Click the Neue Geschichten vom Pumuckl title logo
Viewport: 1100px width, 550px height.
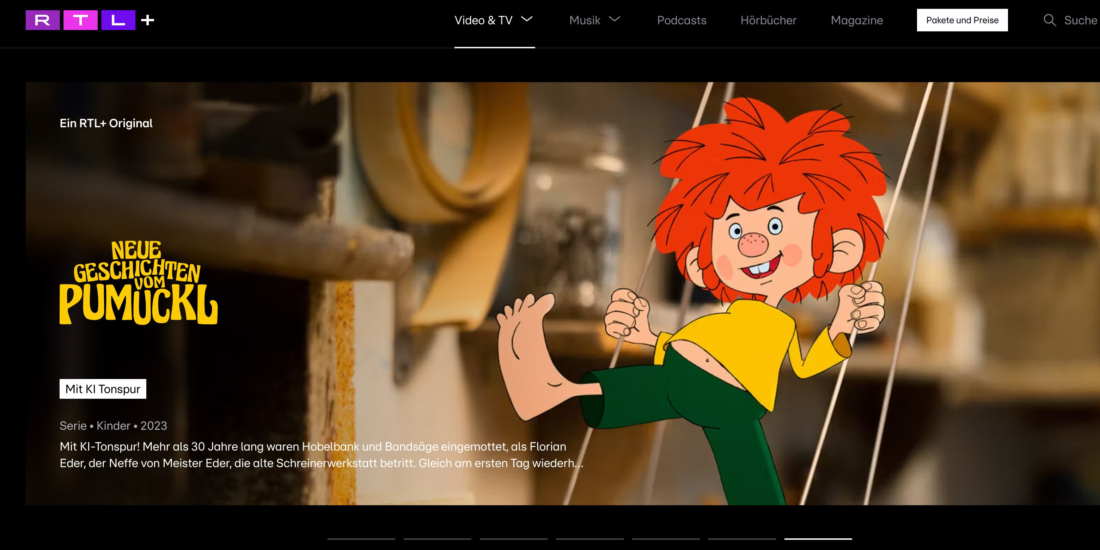[138, 282]
